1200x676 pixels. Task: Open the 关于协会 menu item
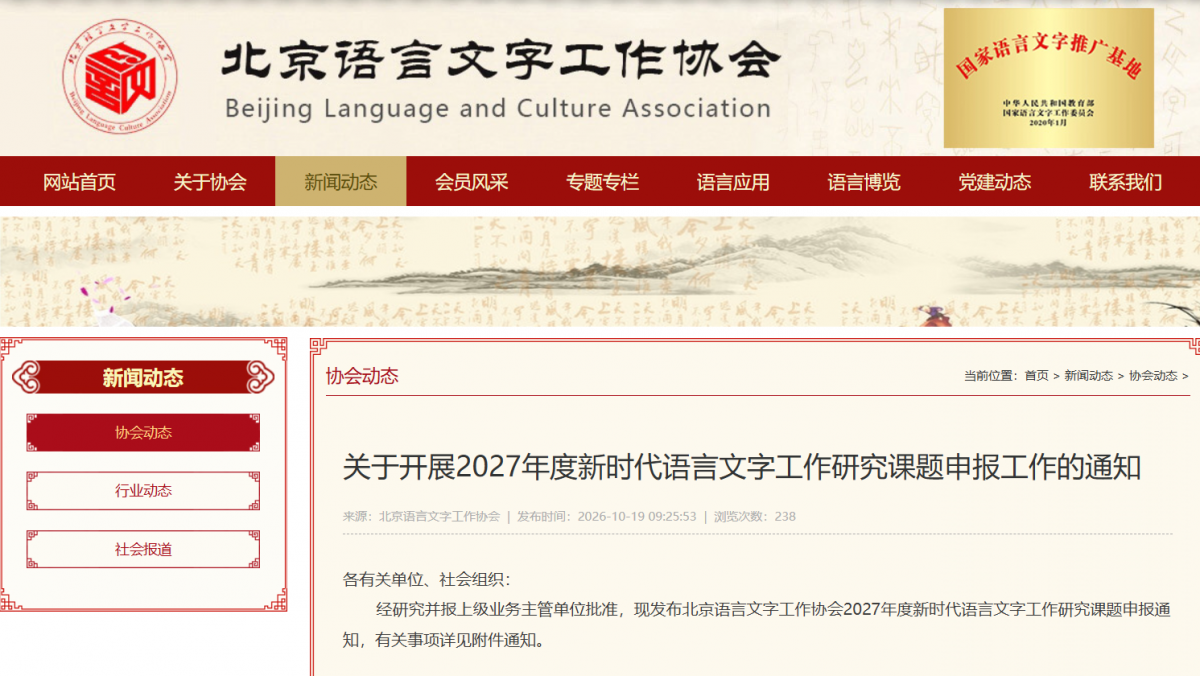coord(210,182)
